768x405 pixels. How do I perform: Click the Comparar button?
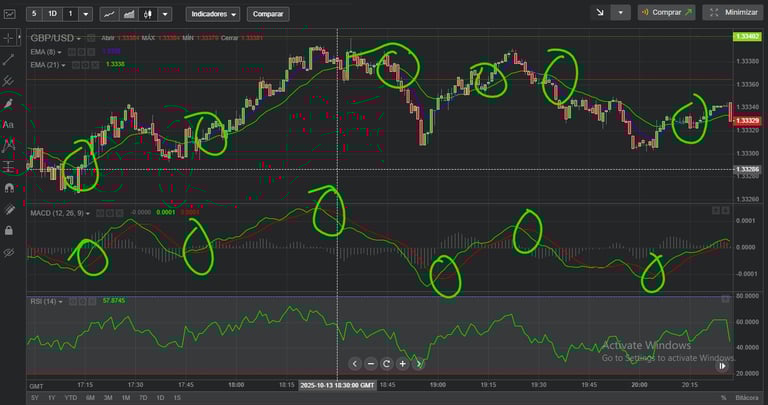pyautogui.click(x=268, y=14)
